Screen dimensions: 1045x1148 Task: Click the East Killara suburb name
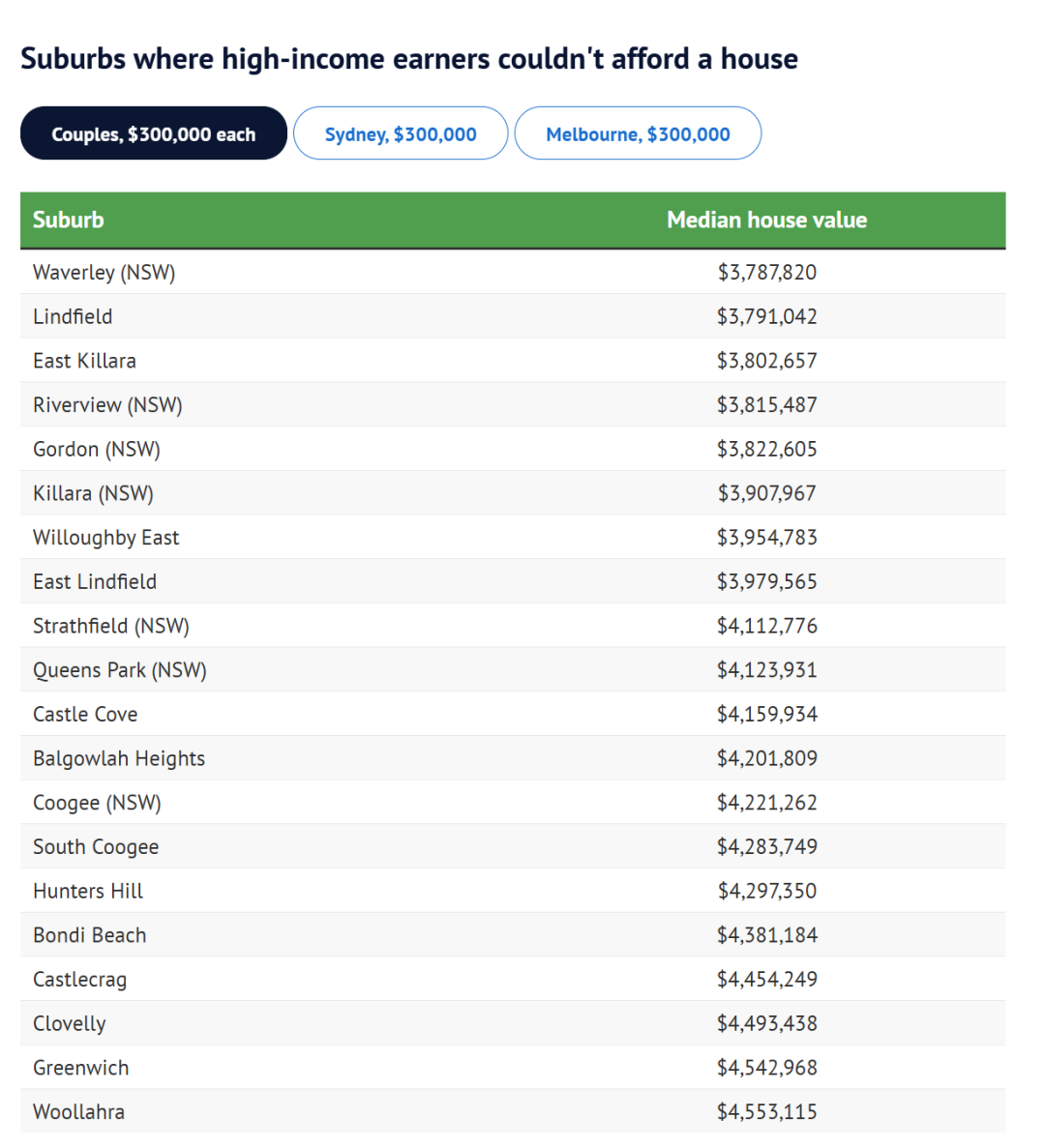85,361
